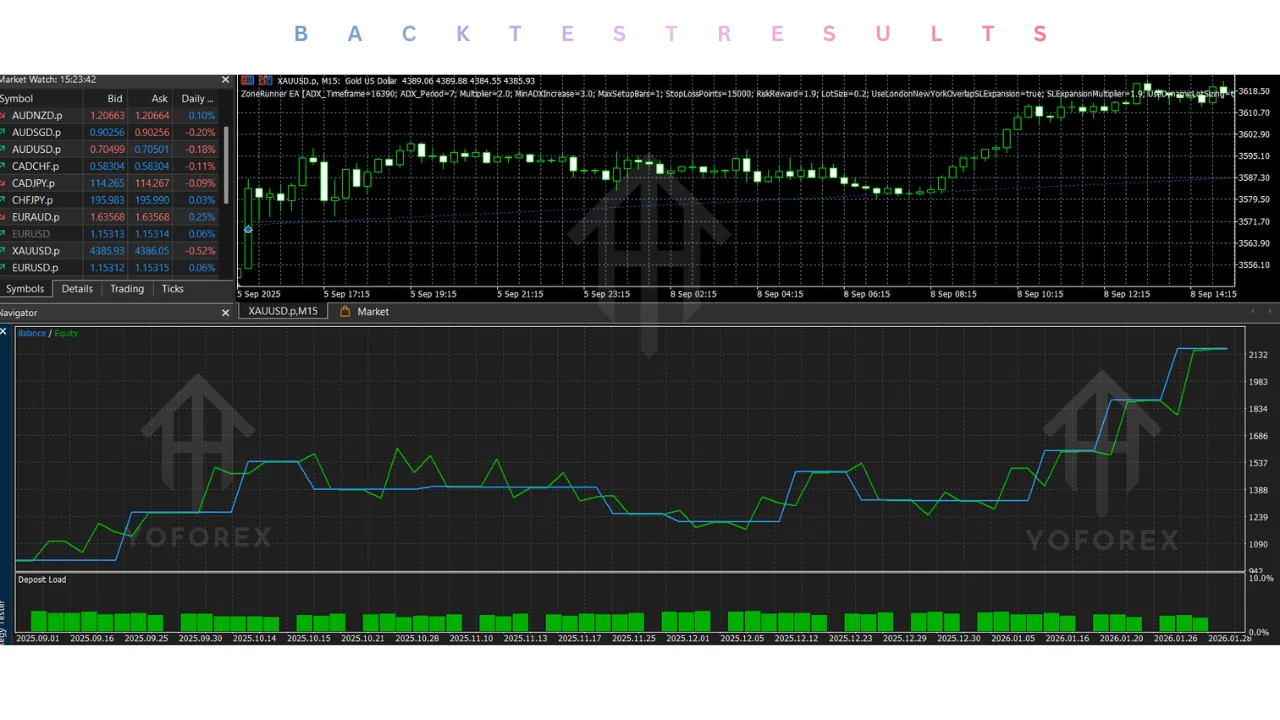Open the Trading tab in Market Watch

click(x=127, y=289)
